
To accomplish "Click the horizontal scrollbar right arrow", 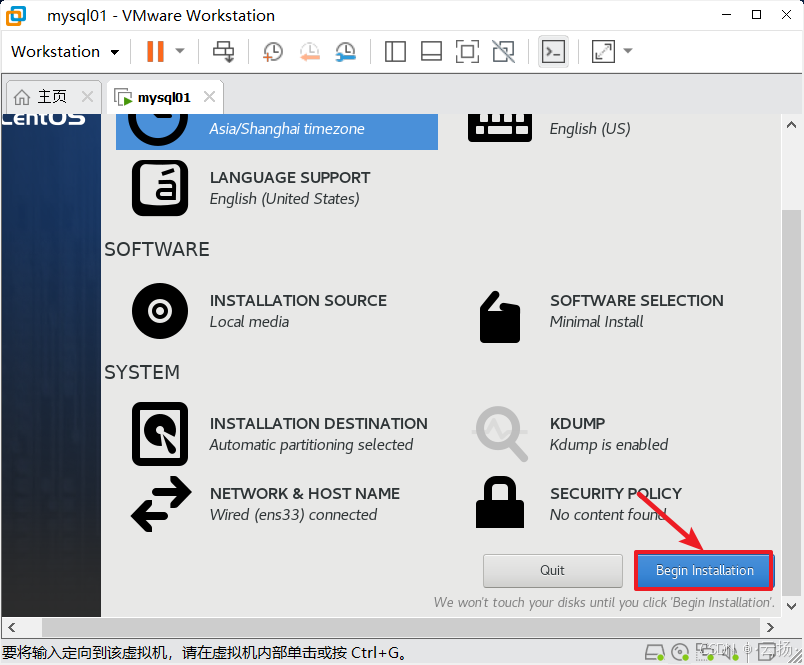I will click(x=770, y=627).
